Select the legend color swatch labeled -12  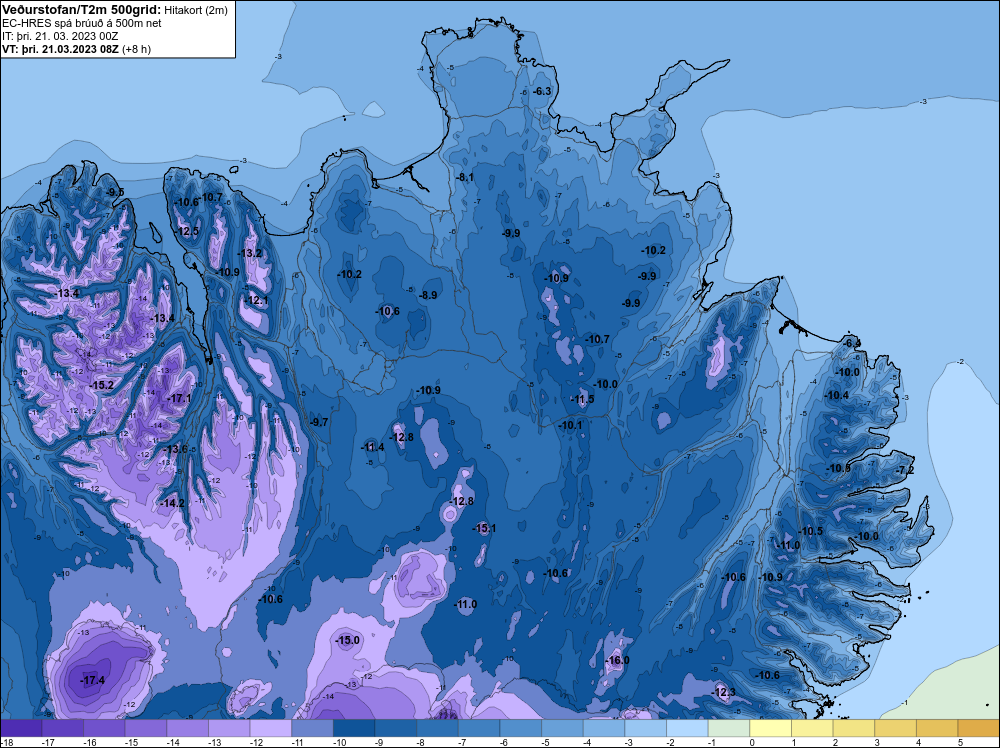[x=271, y=728]
